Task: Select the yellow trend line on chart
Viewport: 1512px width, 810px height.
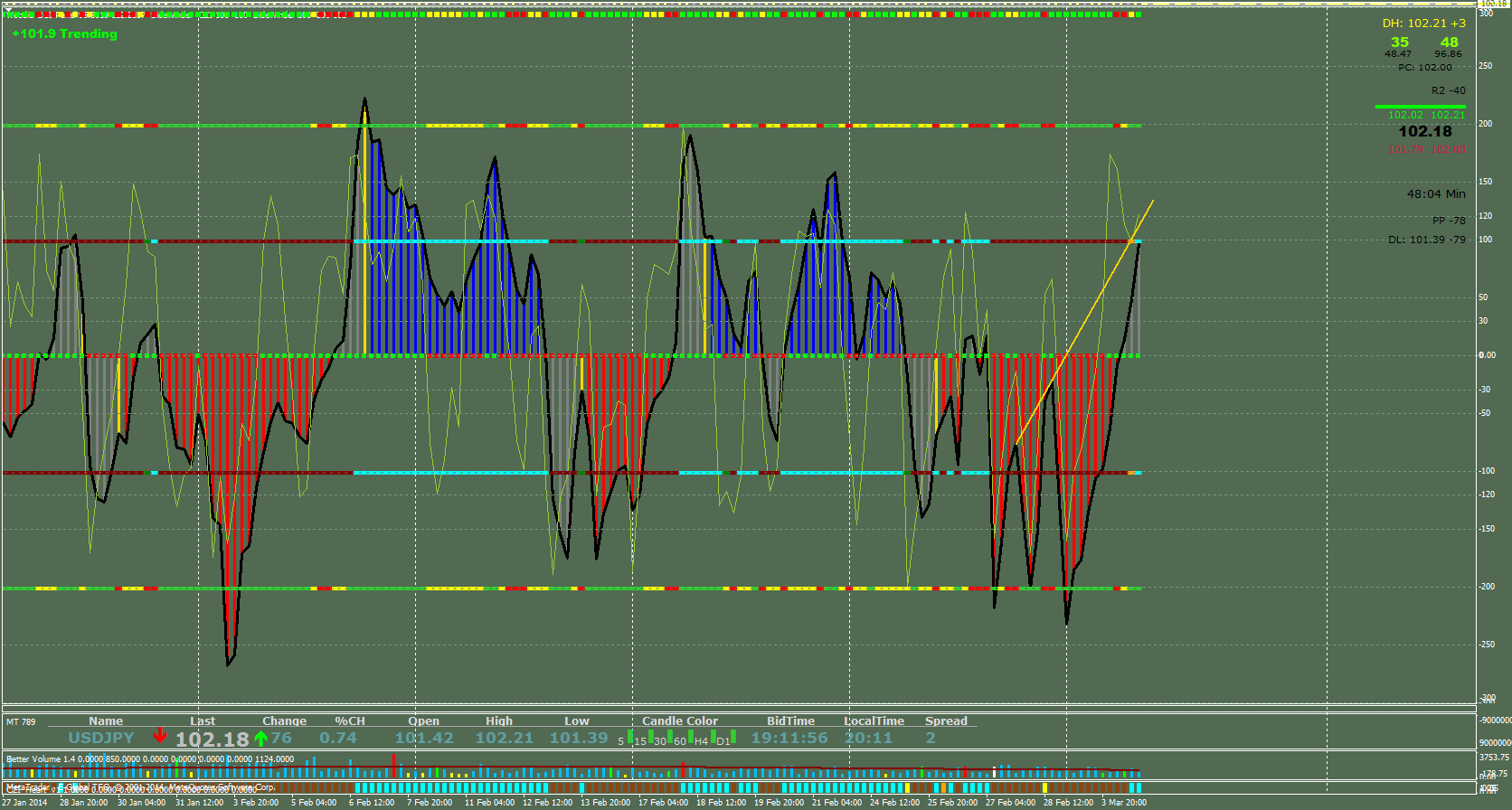Action: coord(1085,321)
